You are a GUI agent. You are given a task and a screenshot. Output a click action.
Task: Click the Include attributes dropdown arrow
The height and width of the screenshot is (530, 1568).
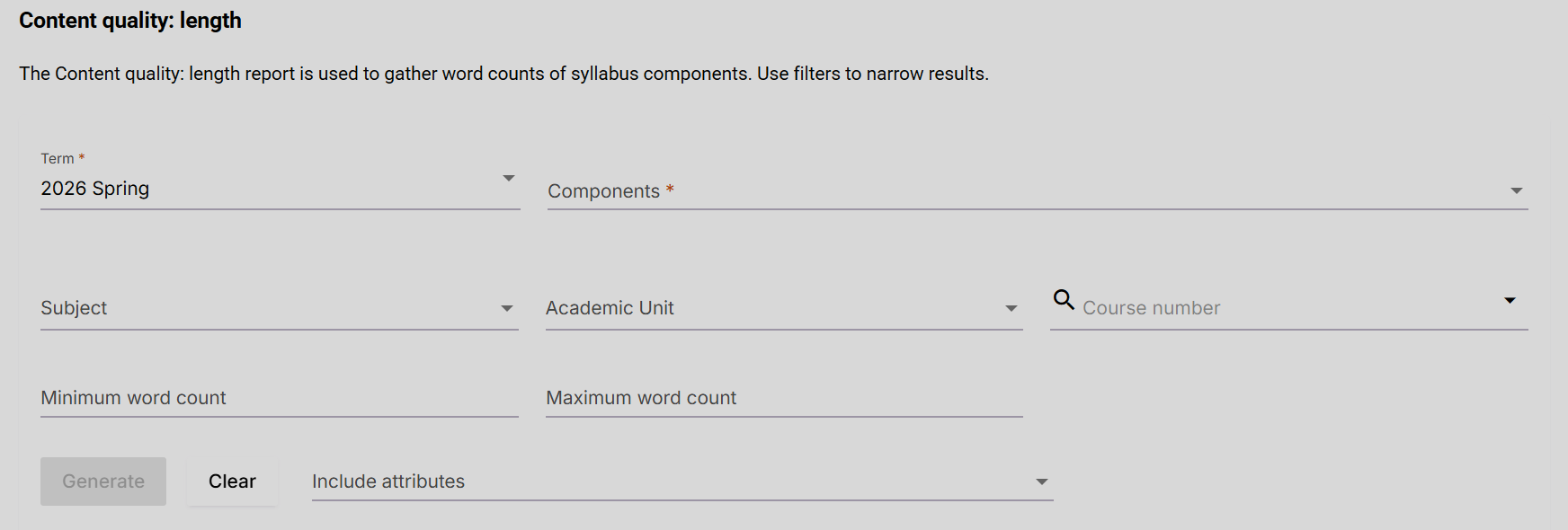pos(1042,482)
